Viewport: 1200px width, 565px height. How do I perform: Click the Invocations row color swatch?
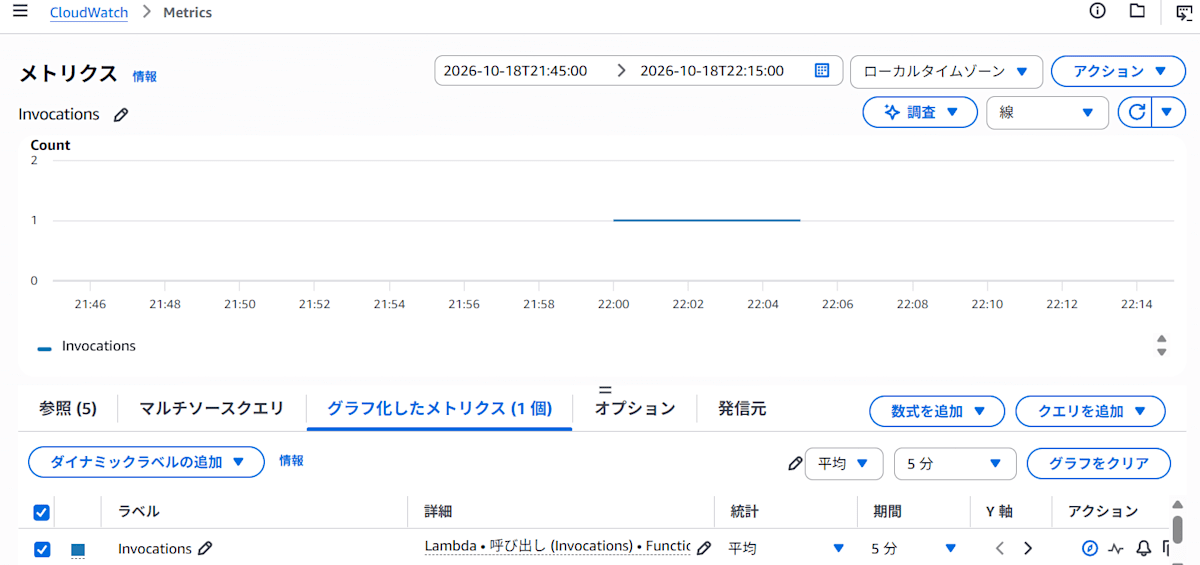78,549
